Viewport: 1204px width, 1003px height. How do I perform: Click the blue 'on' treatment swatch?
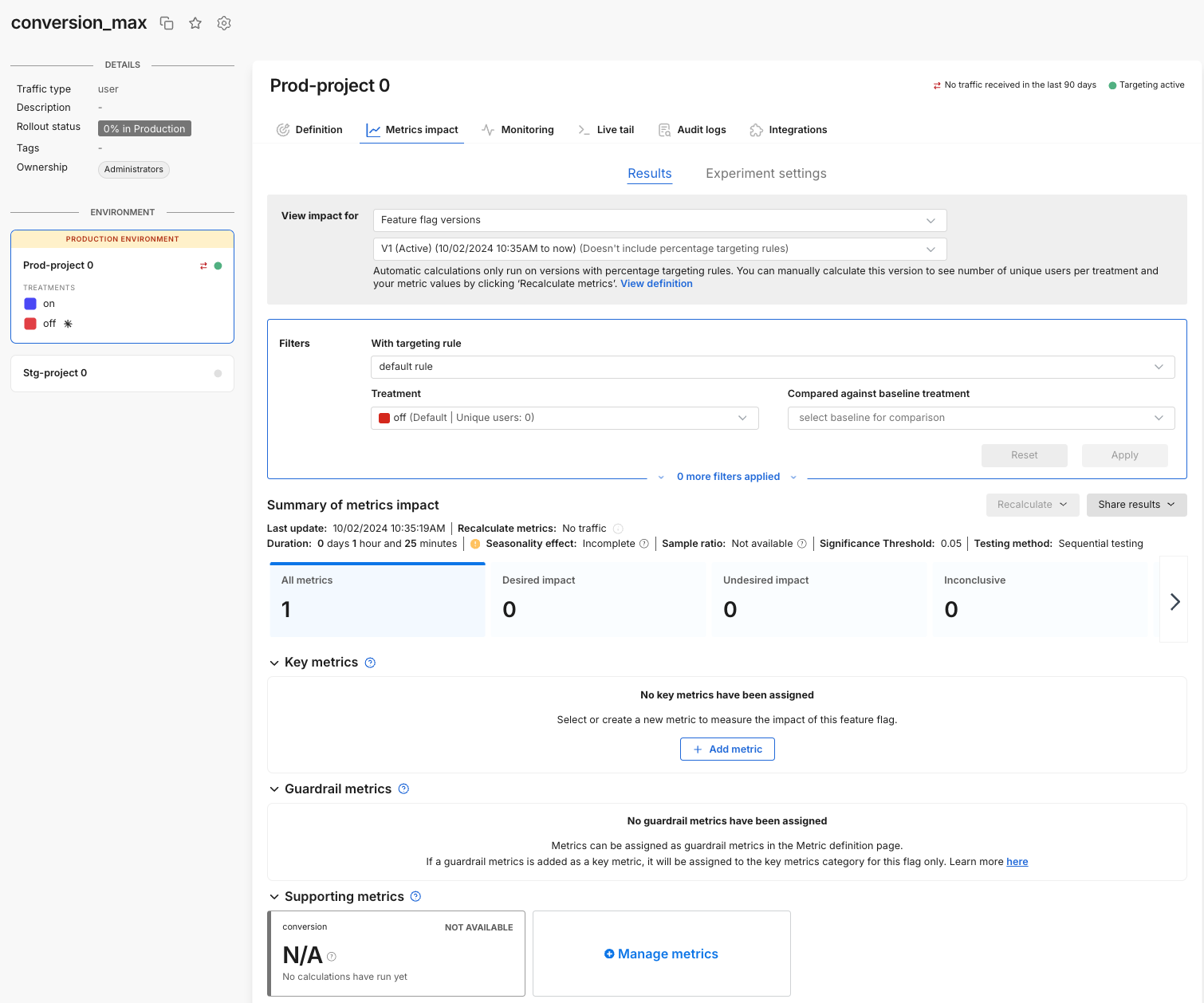coord(30,304)
